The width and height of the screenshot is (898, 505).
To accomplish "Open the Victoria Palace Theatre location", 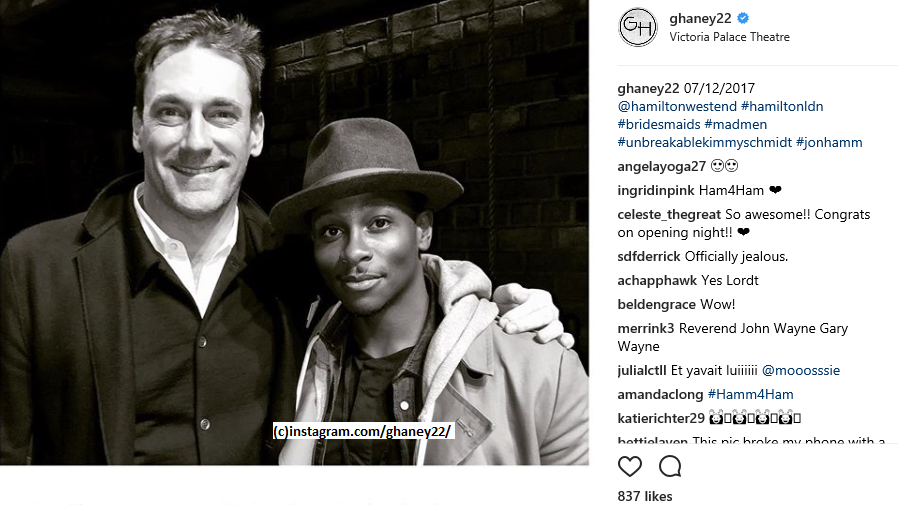I will [x=729, y=37].
